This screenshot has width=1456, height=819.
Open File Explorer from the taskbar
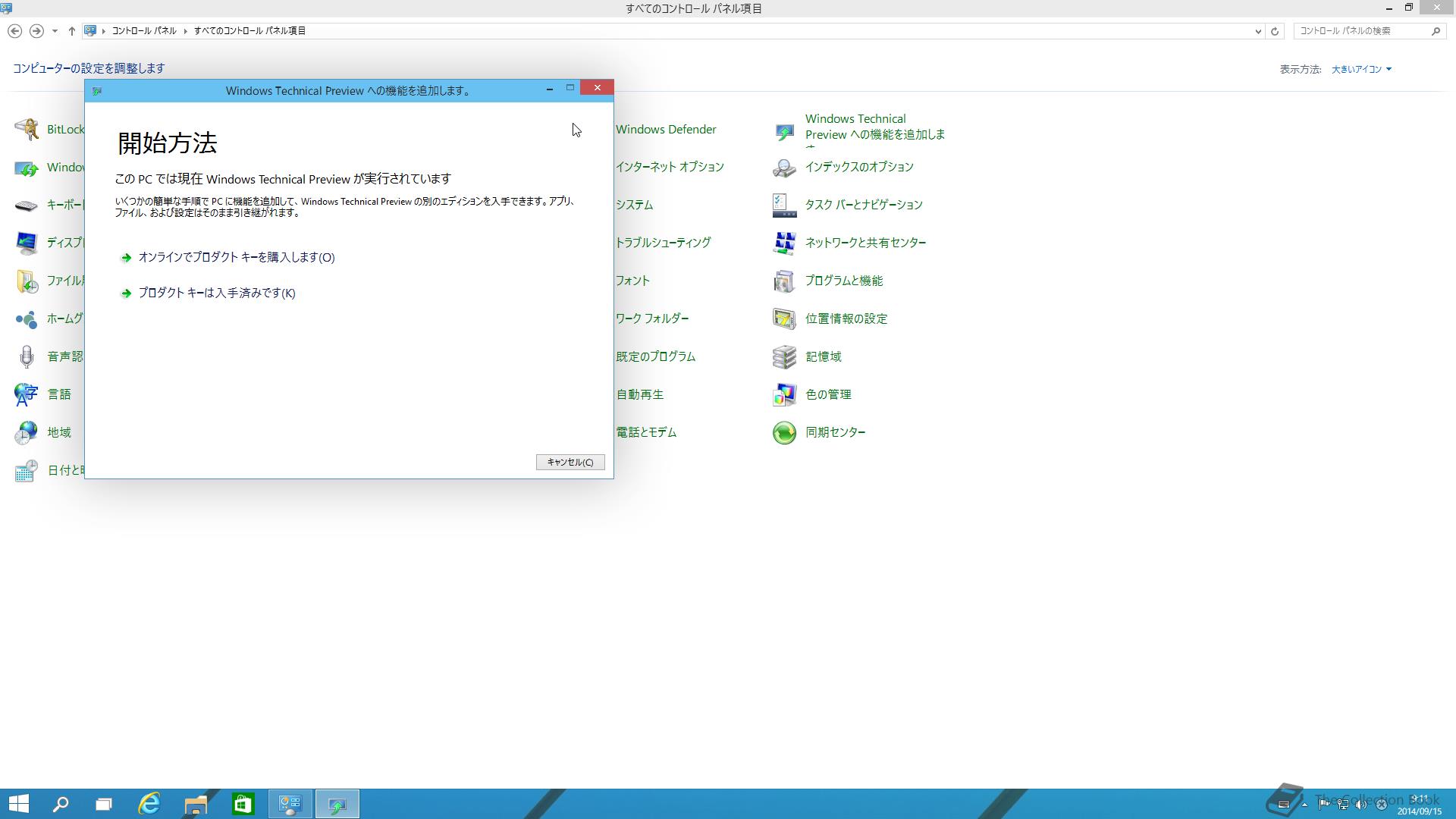pyautogui.click(x=196, y=804)
